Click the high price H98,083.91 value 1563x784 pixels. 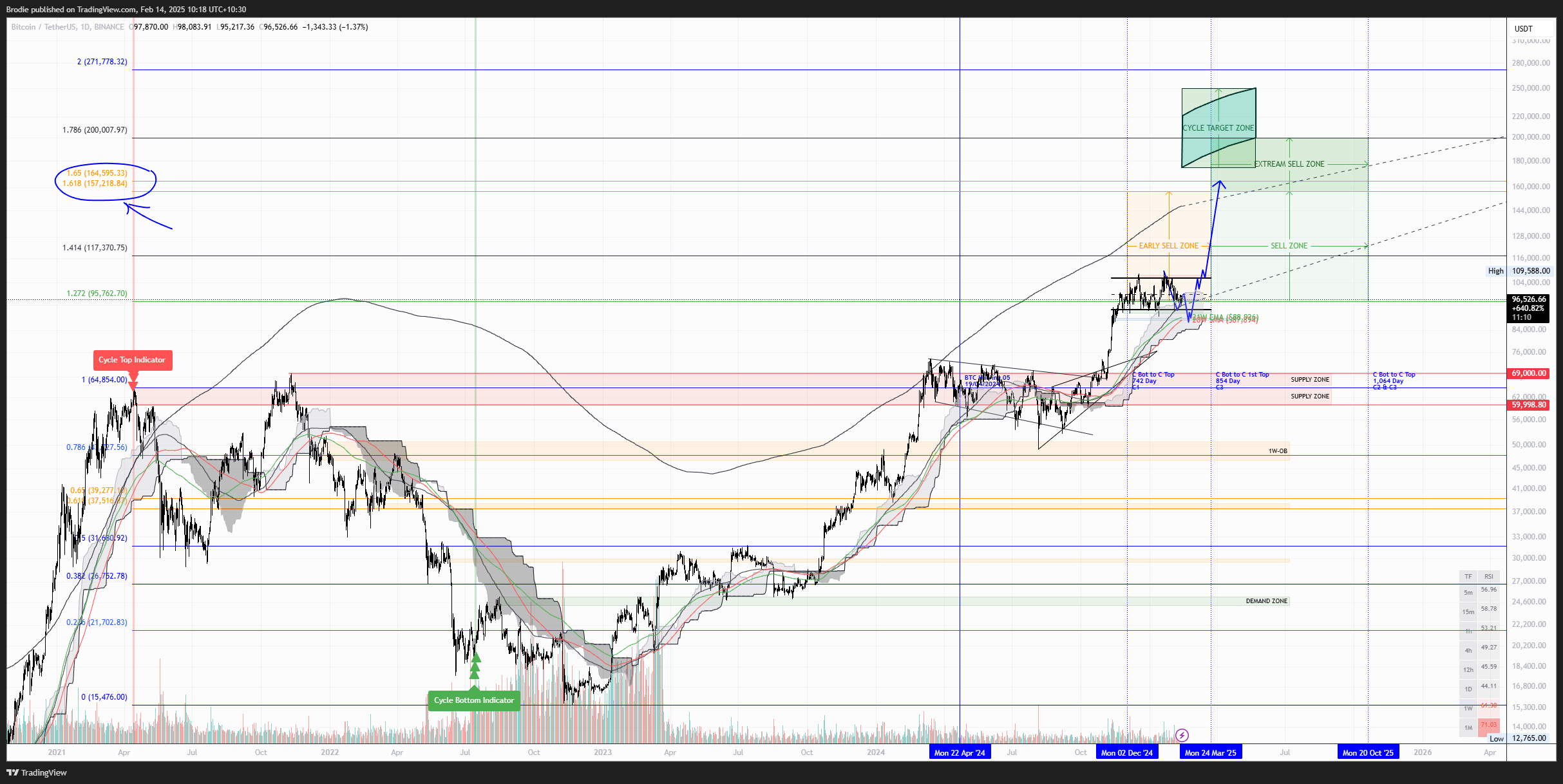coord(192,27)
